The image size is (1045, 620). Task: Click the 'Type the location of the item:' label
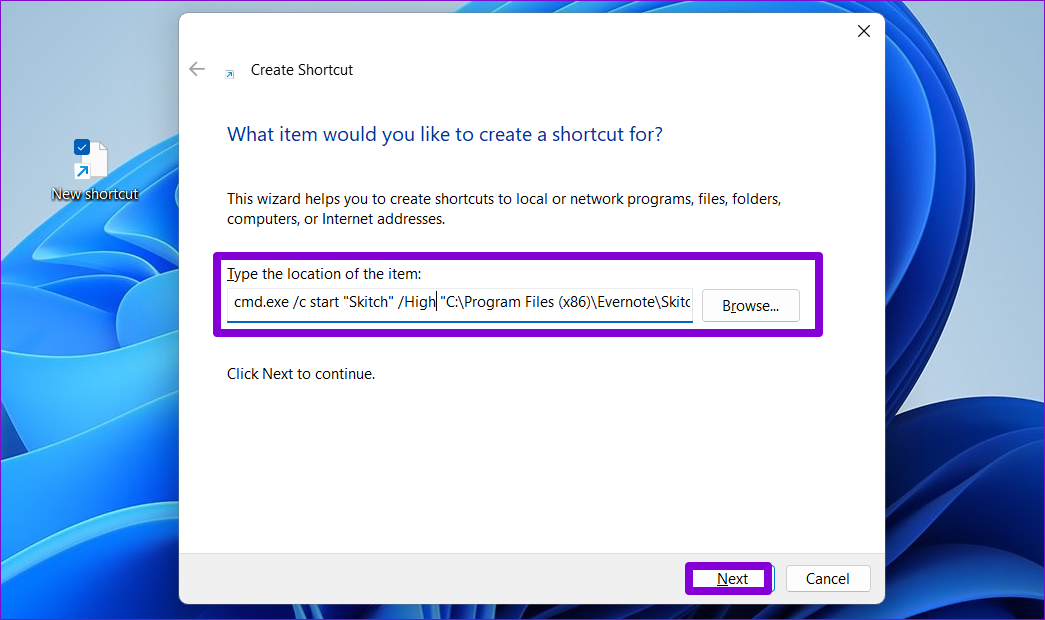[x=324, y=274]
